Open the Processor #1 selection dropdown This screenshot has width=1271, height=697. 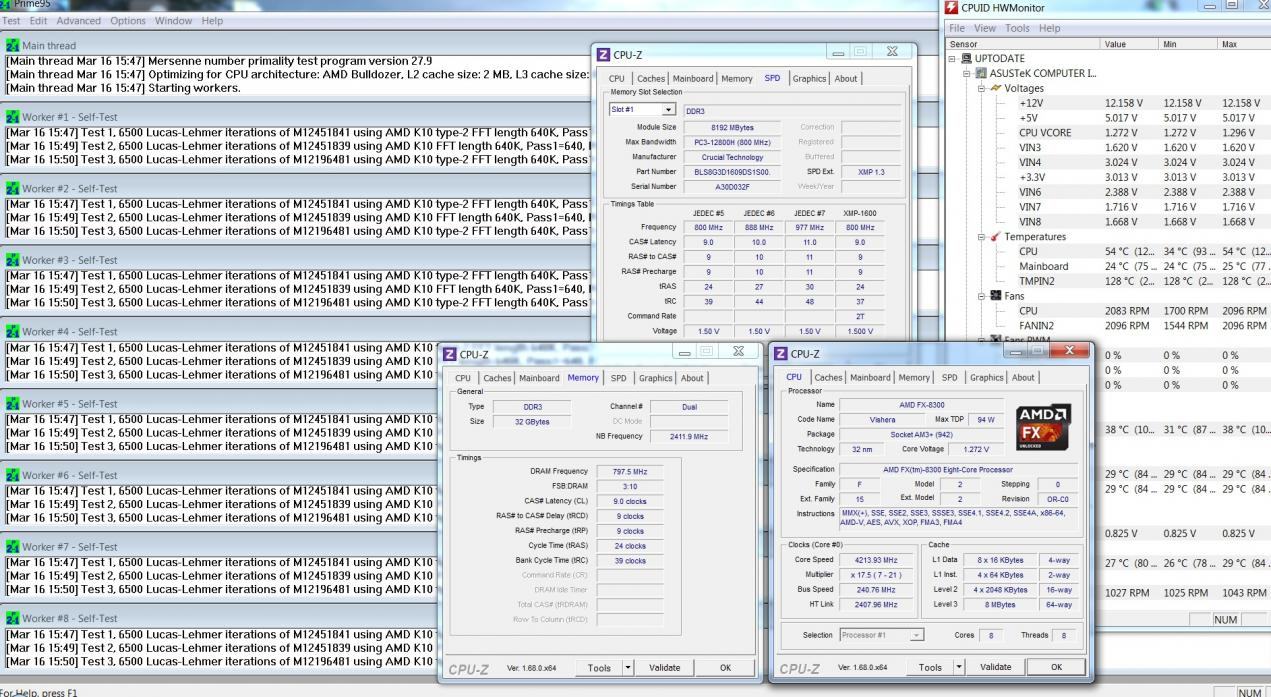pyautogui.click(x=917, y=635)
